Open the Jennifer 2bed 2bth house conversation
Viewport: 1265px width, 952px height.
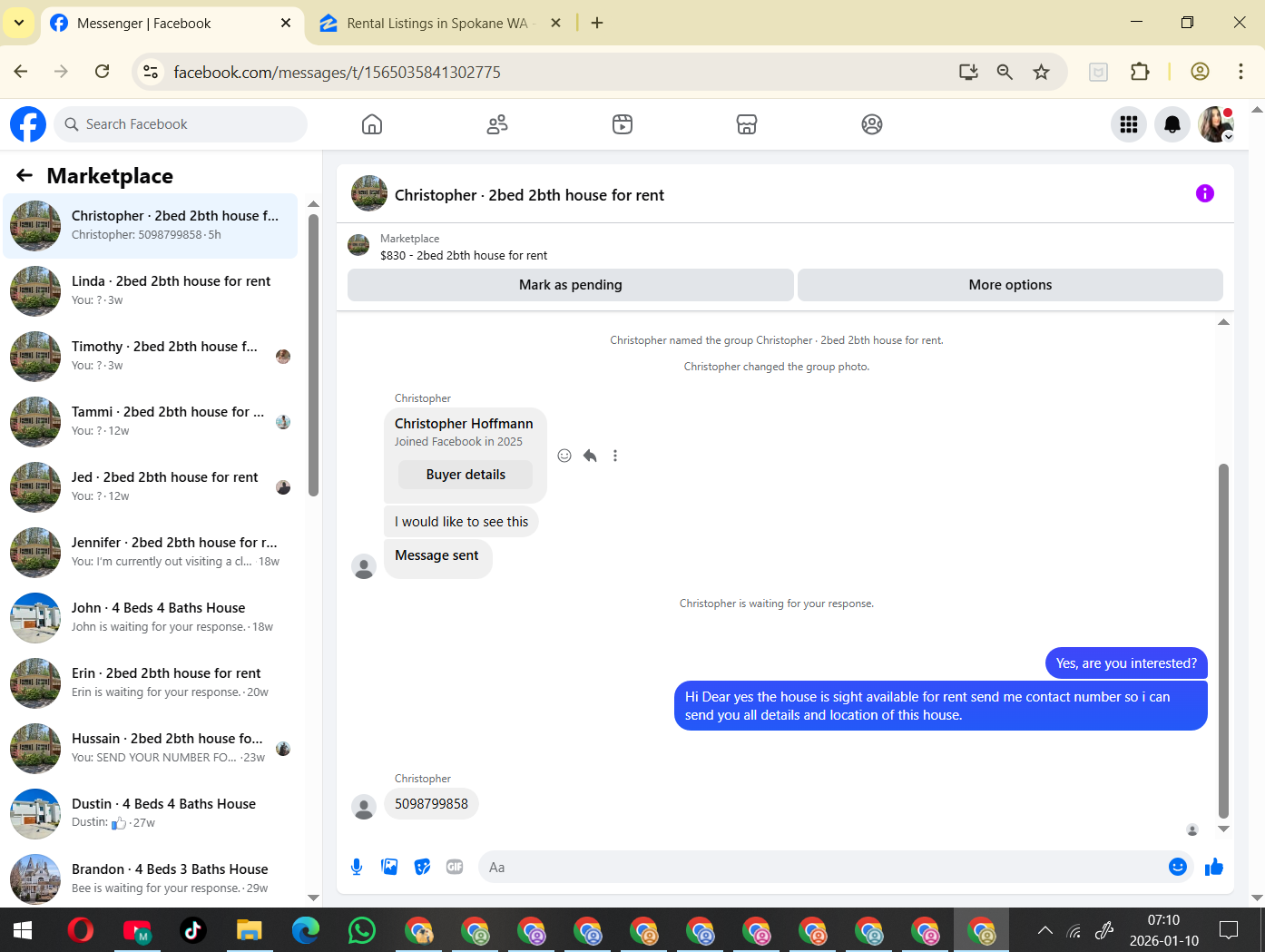click(x=151, y=552)
